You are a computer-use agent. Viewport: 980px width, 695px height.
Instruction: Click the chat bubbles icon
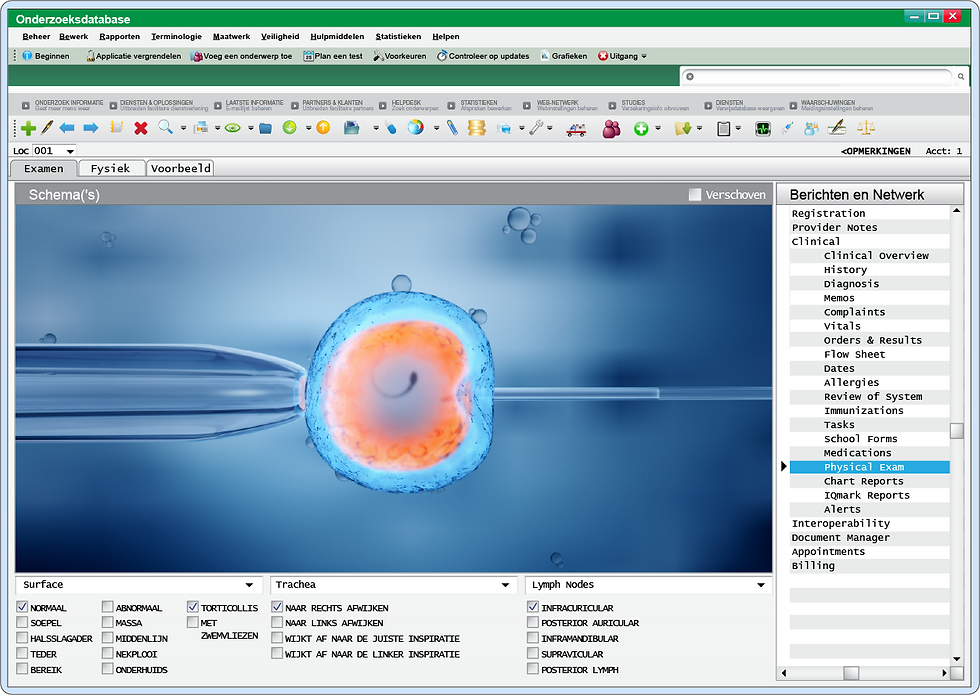point(504,128)
